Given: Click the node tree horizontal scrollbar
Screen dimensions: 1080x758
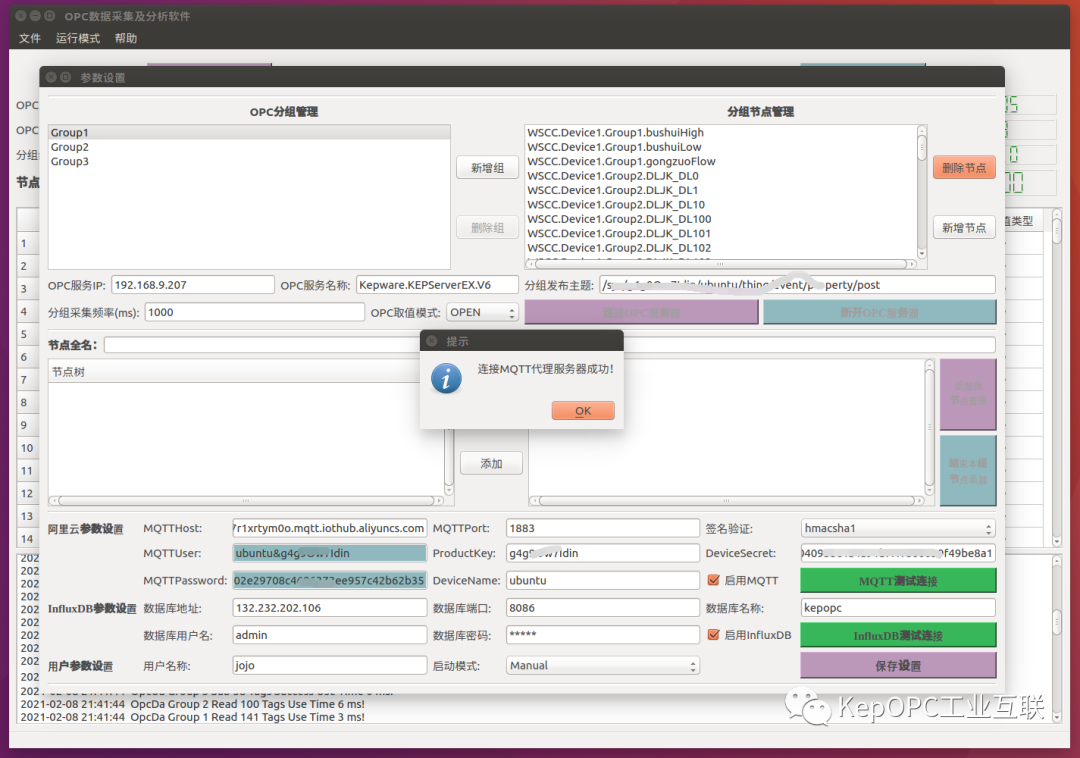Looking at the screenshot, I should tap(246, 501).
